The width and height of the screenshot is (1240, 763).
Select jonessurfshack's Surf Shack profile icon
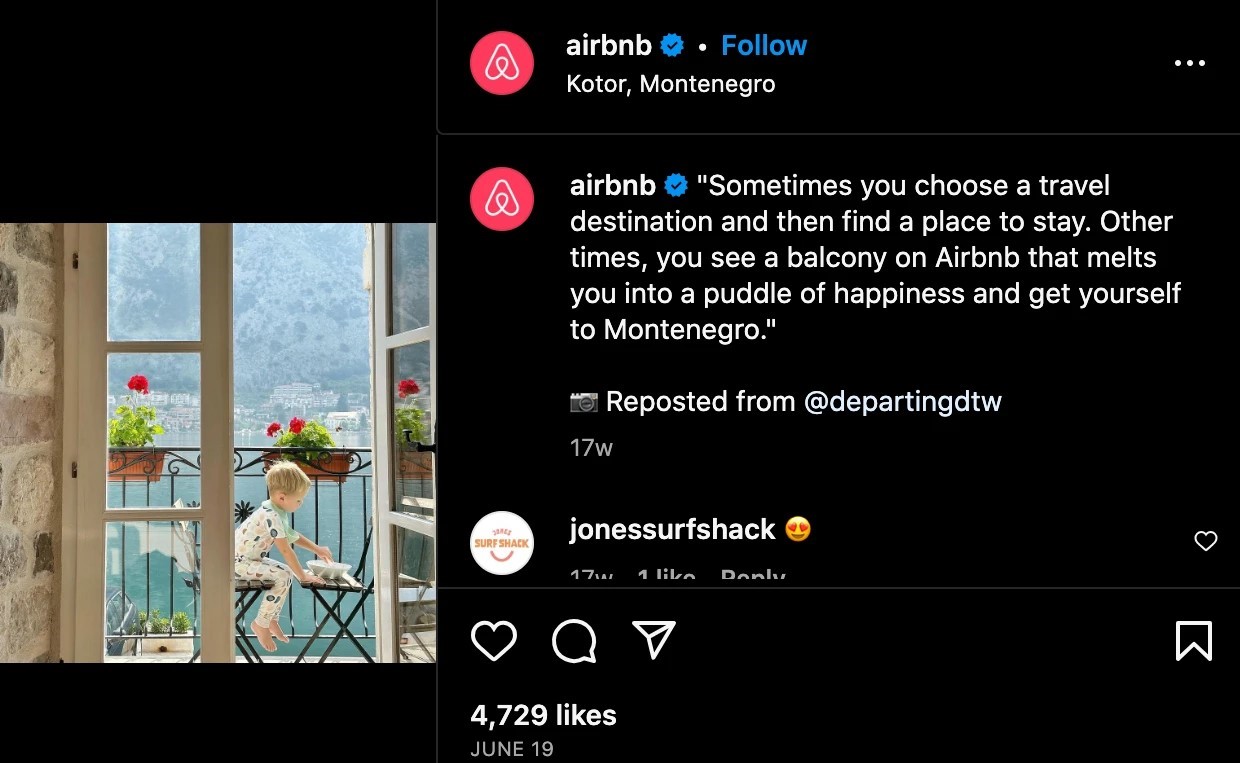[x=501, y=543]
